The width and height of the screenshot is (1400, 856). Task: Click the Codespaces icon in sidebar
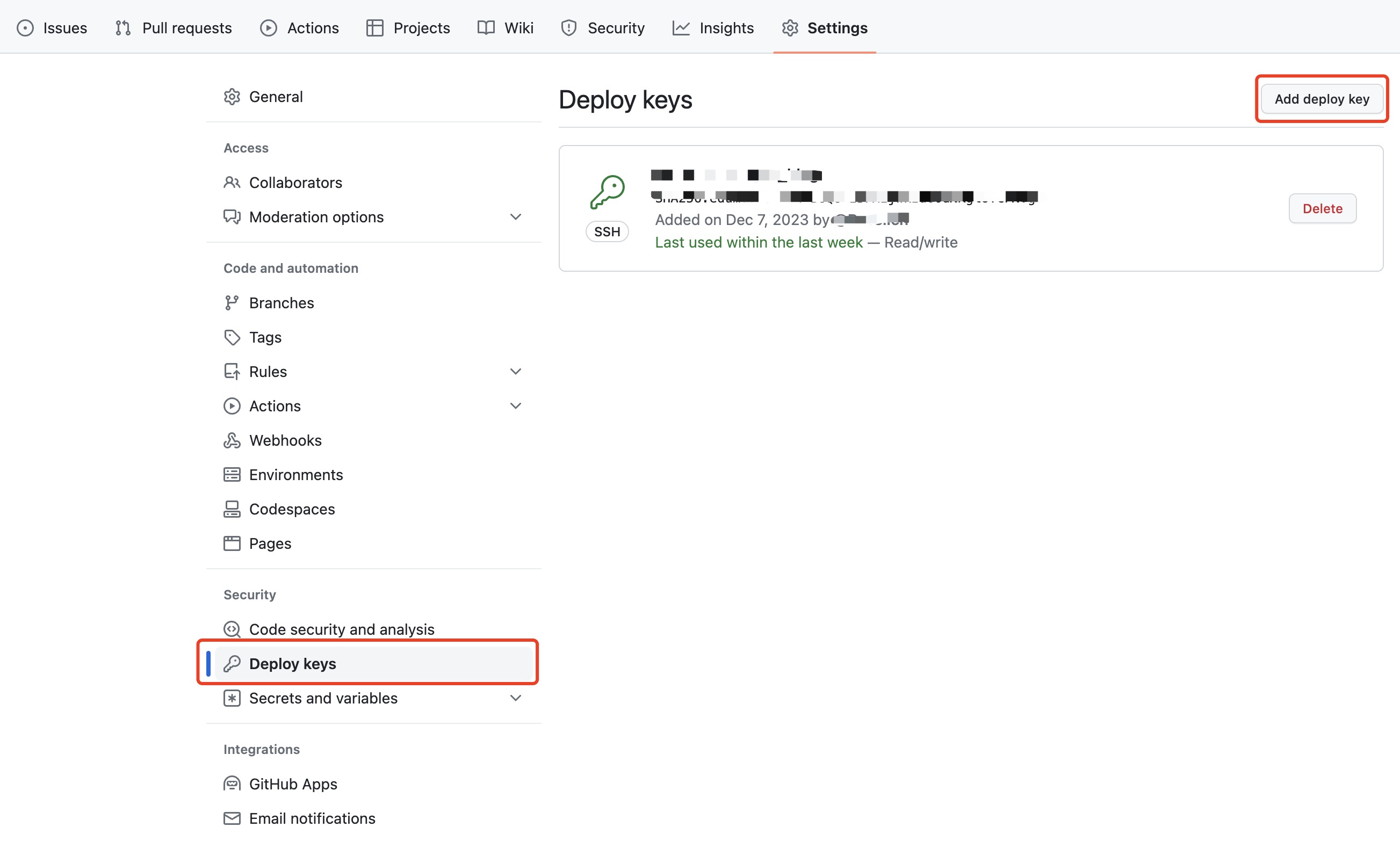click(231, 509)
